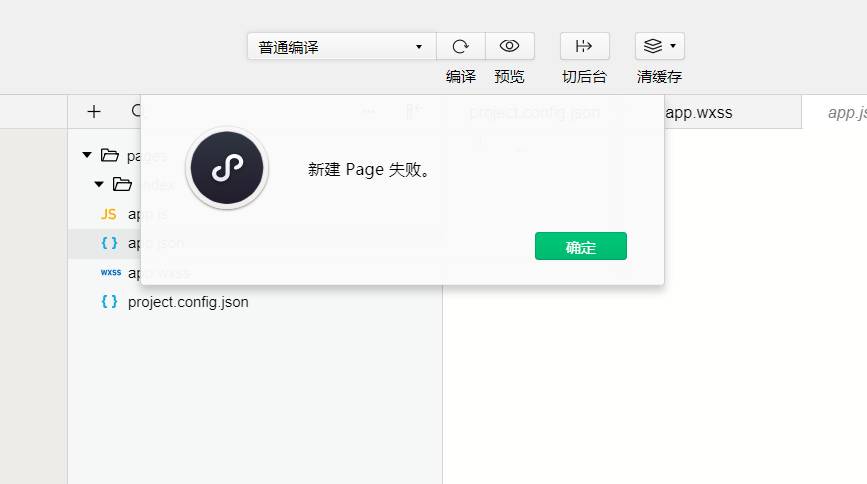
Task: Select the JS file icon for app.js
Action: (x=109, y=214)
